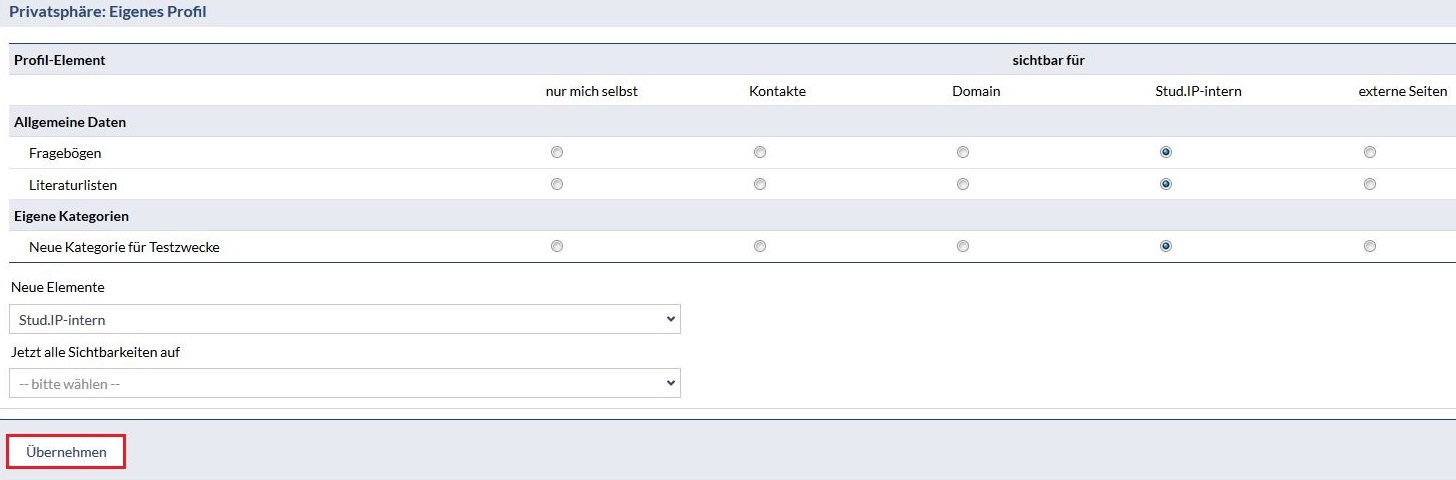Set Fragebögen visibility to Kontakte
This screenshot has width=1456, height=480.
click(x=760, y=153)
